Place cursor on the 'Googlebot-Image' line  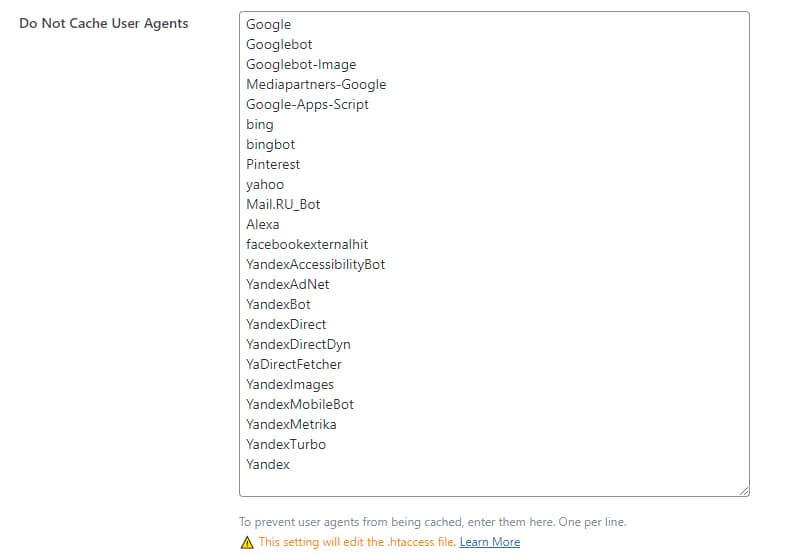[x=301, y=64]
